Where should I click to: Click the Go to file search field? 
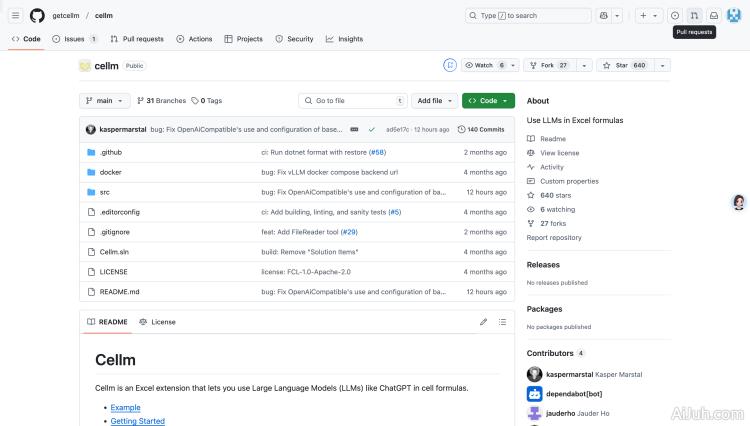tap(352, 101)
